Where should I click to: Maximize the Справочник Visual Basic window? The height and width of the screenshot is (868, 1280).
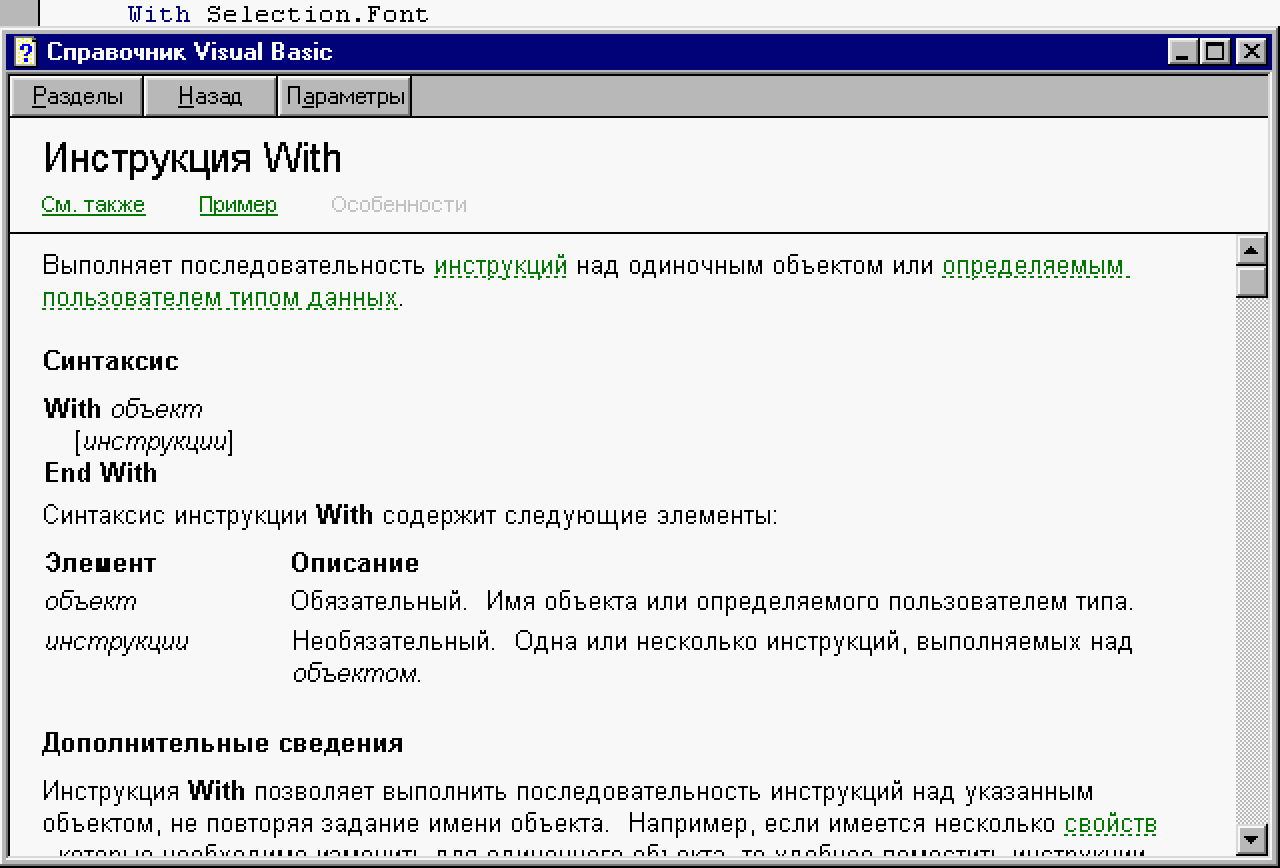coord(1215,52)
